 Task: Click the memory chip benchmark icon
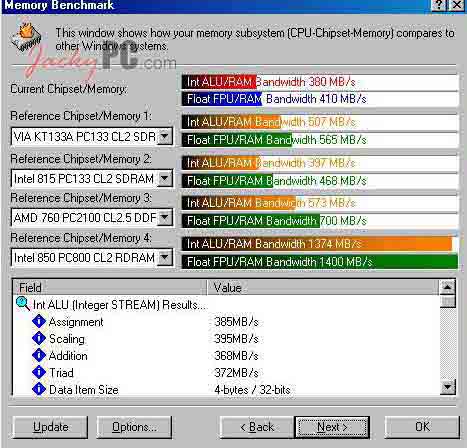26,36
